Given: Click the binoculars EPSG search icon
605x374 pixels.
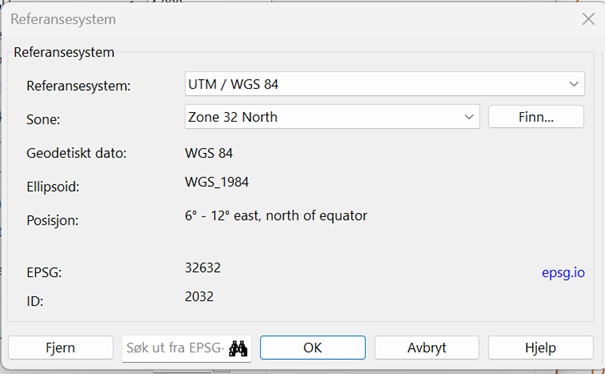Looking at the screenshot, I should coord(238,349).
